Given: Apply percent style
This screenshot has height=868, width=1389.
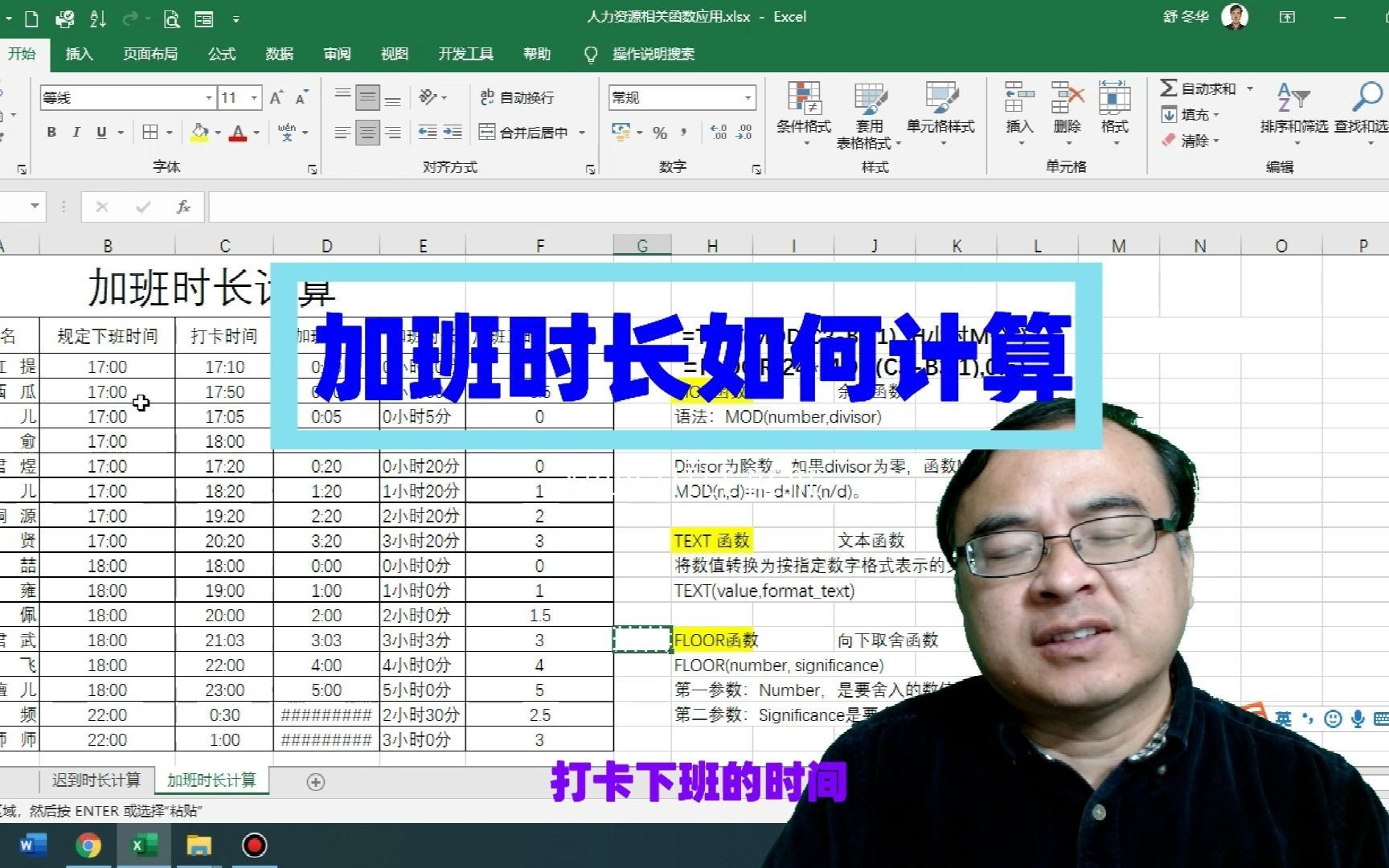Looking at the screenshot, I should coord(660,133).
